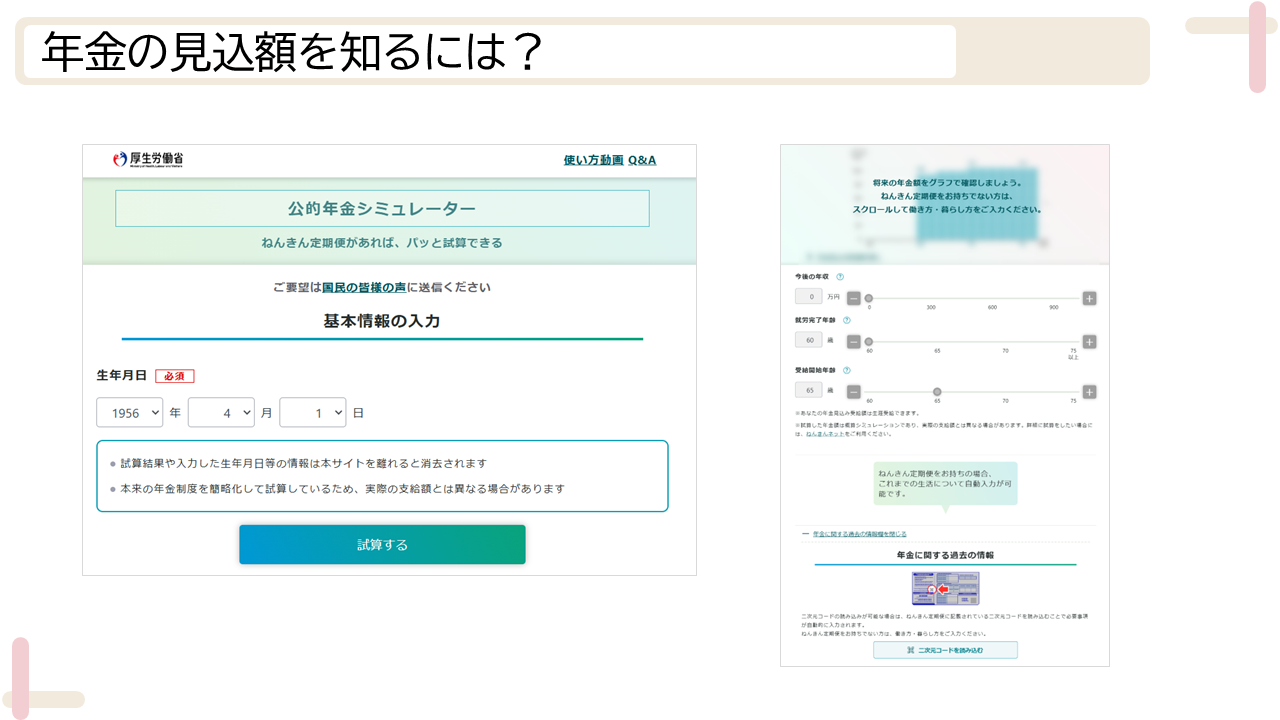Click the 就労完了年齢 slider handle

tap(868, 342)
